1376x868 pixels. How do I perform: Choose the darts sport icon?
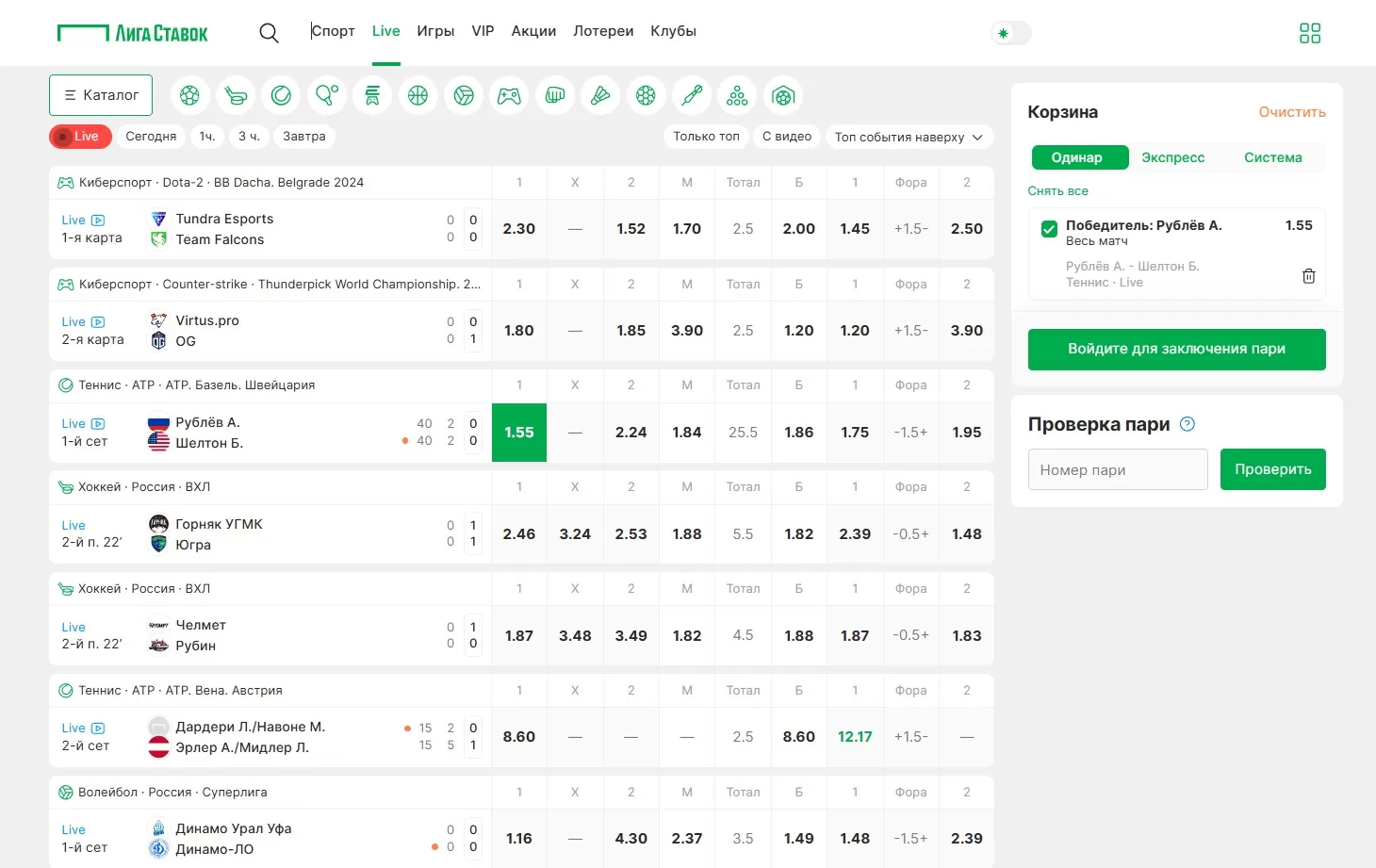click(x=692, y=95)
